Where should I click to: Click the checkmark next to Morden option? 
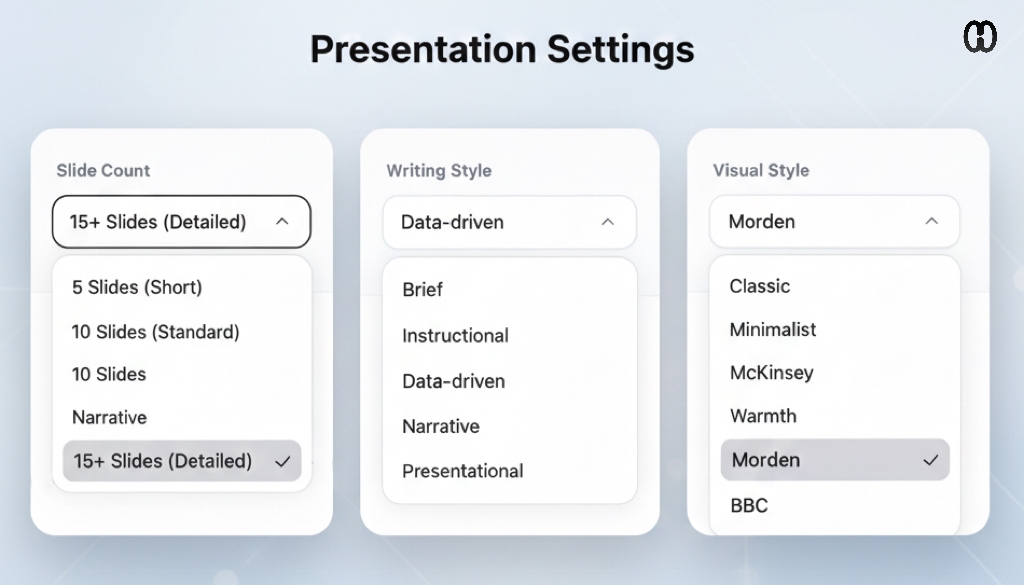(931, 460)
